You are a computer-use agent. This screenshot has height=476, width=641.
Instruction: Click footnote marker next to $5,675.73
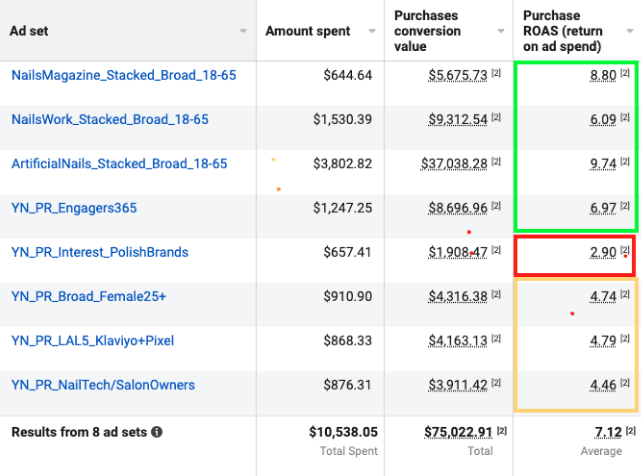coord(496,75)
